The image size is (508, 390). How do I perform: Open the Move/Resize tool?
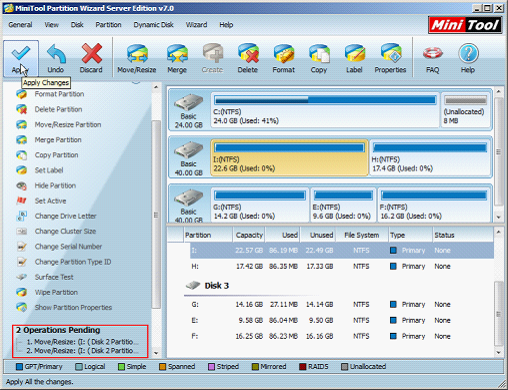[x=137, y=58]
